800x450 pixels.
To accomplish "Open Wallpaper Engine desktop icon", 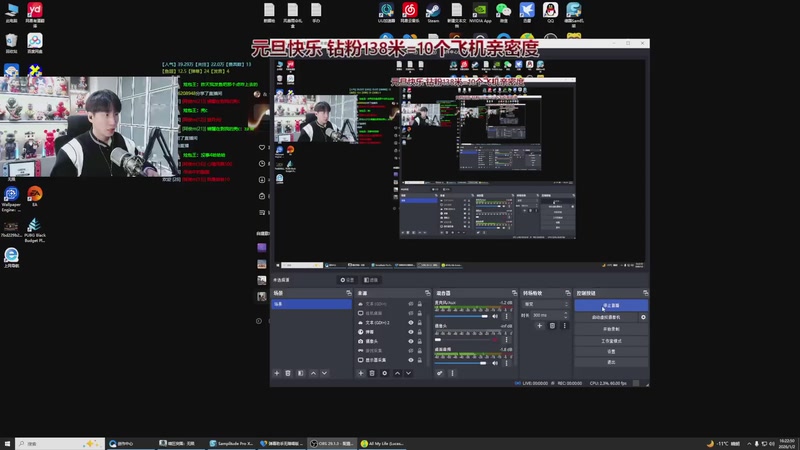I will click(x=11, y=199).
